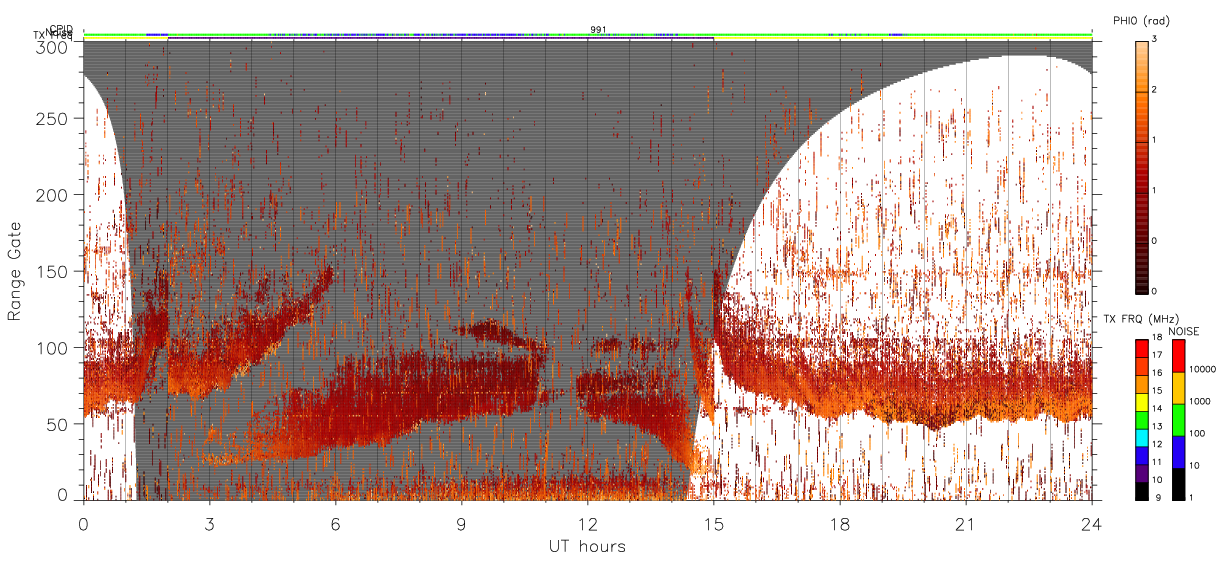The width and height of the screenshot is (1228, 567).
Task: Click the 'CPID' label at top left
Action: pos(61,29)
